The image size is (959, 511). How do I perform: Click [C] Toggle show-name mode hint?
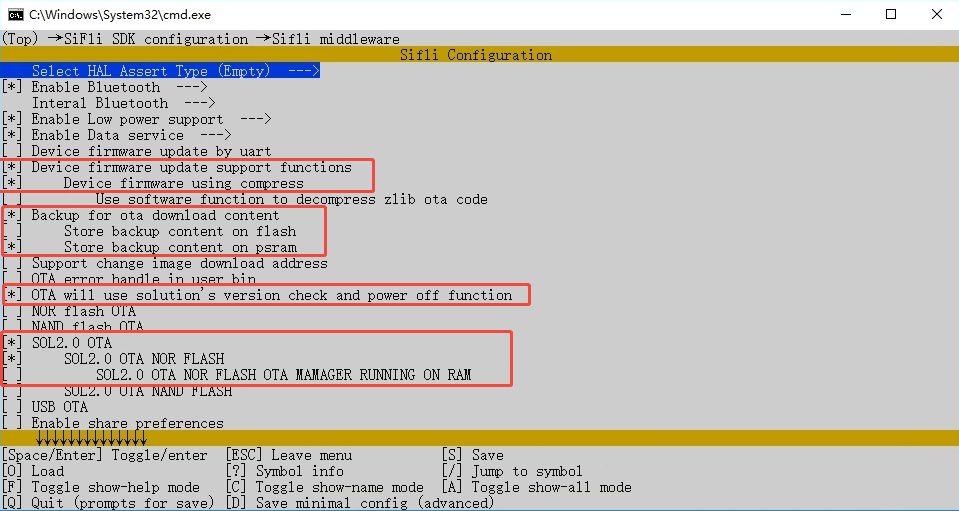(x=325, y=487)
